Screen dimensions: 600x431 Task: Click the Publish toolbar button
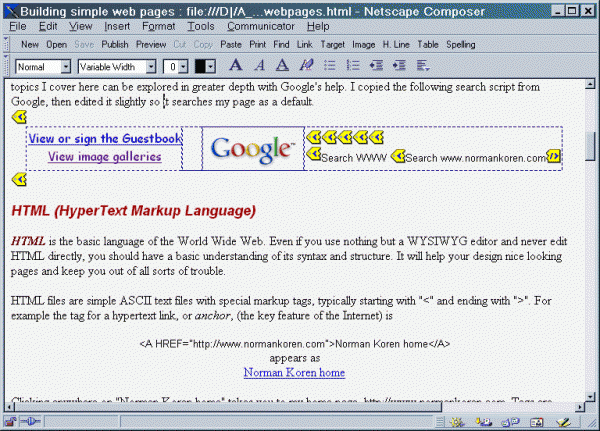point(115,45)
